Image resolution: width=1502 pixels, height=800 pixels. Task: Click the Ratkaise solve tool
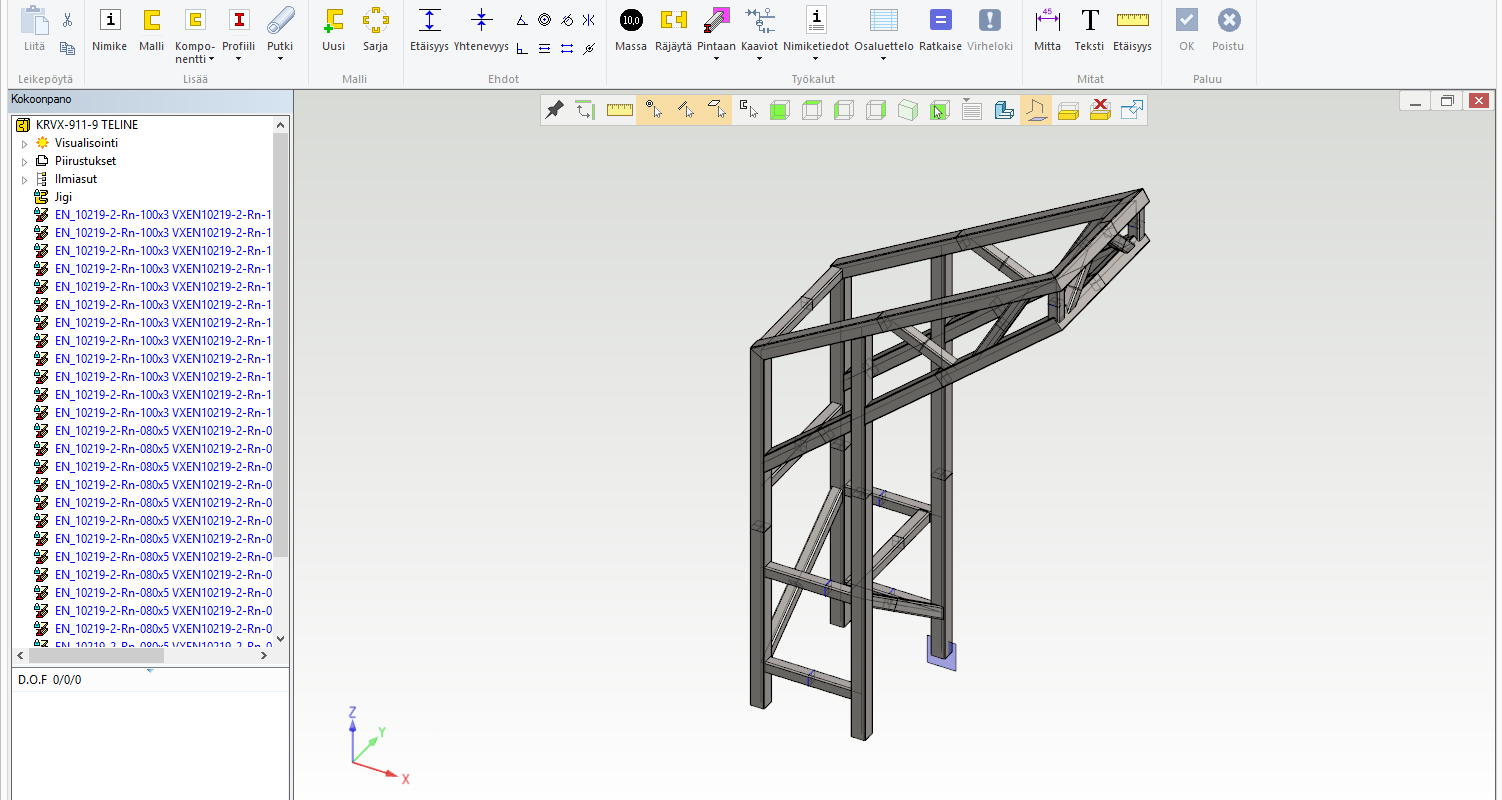pos(940,28)
